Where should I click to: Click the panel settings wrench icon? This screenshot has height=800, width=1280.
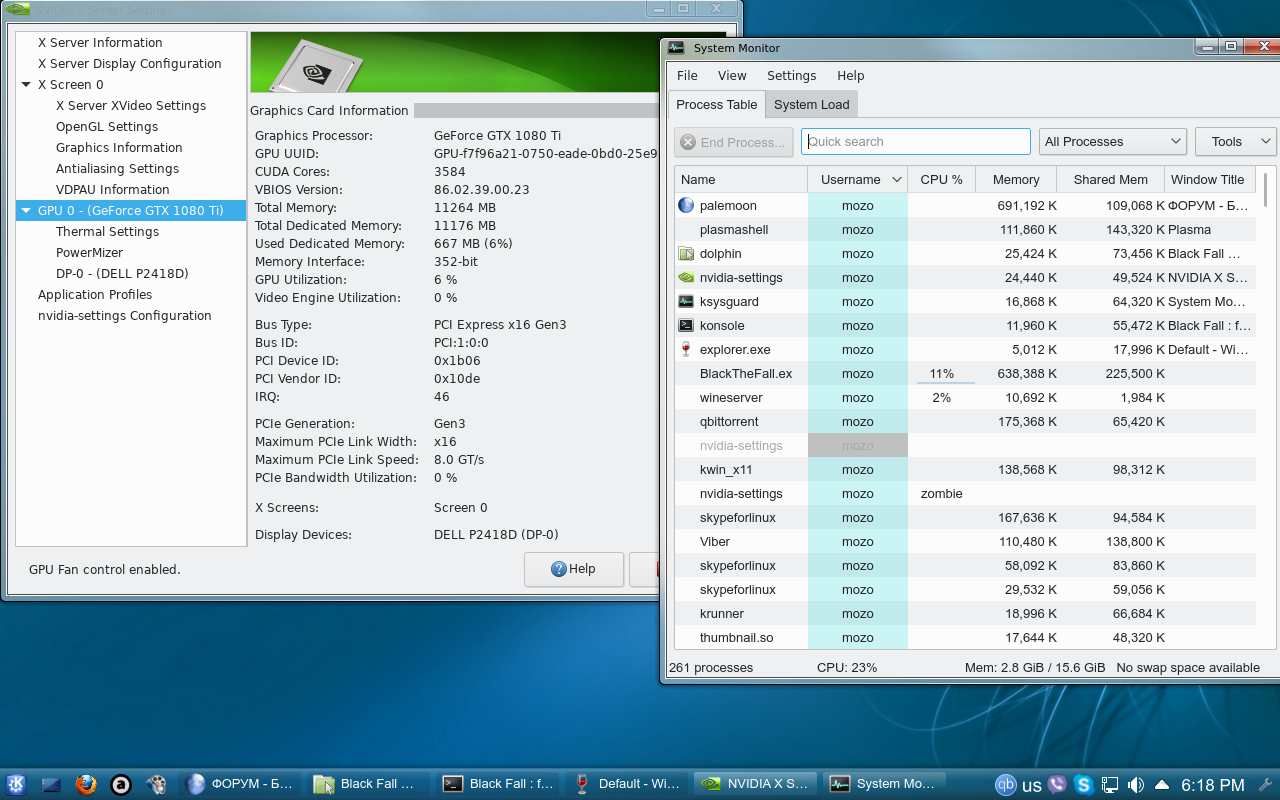tap(1265, 785)
